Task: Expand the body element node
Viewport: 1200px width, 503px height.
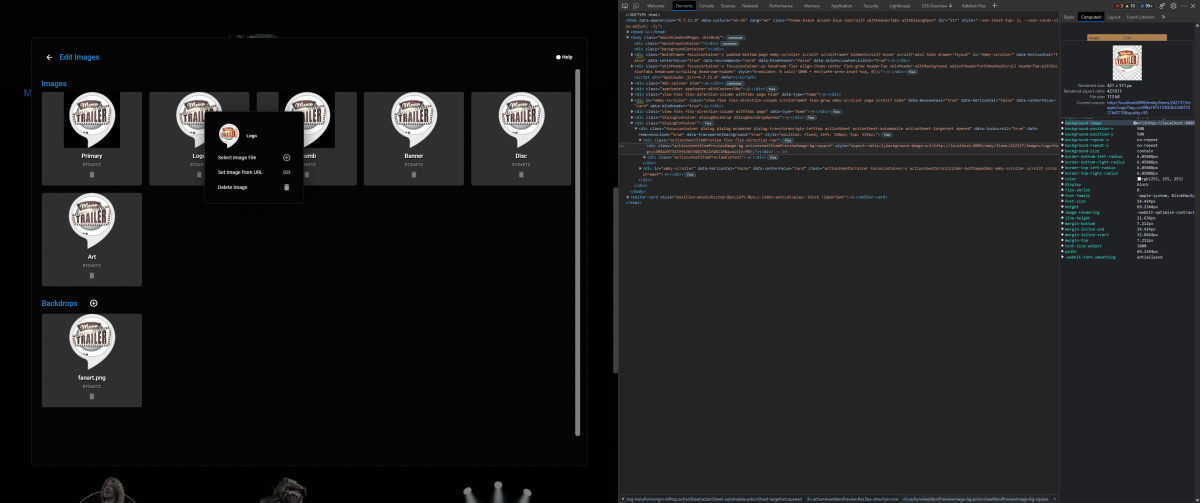Action: point(628,37)
